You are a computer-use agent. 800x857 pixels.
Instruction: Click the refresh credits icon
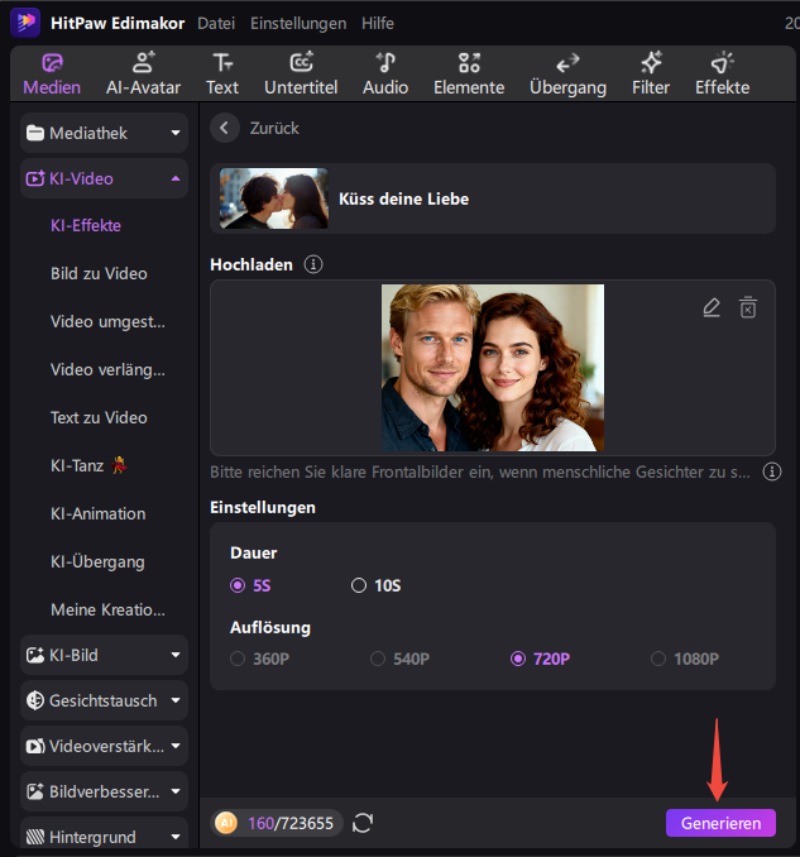click(x=363, y=823)
